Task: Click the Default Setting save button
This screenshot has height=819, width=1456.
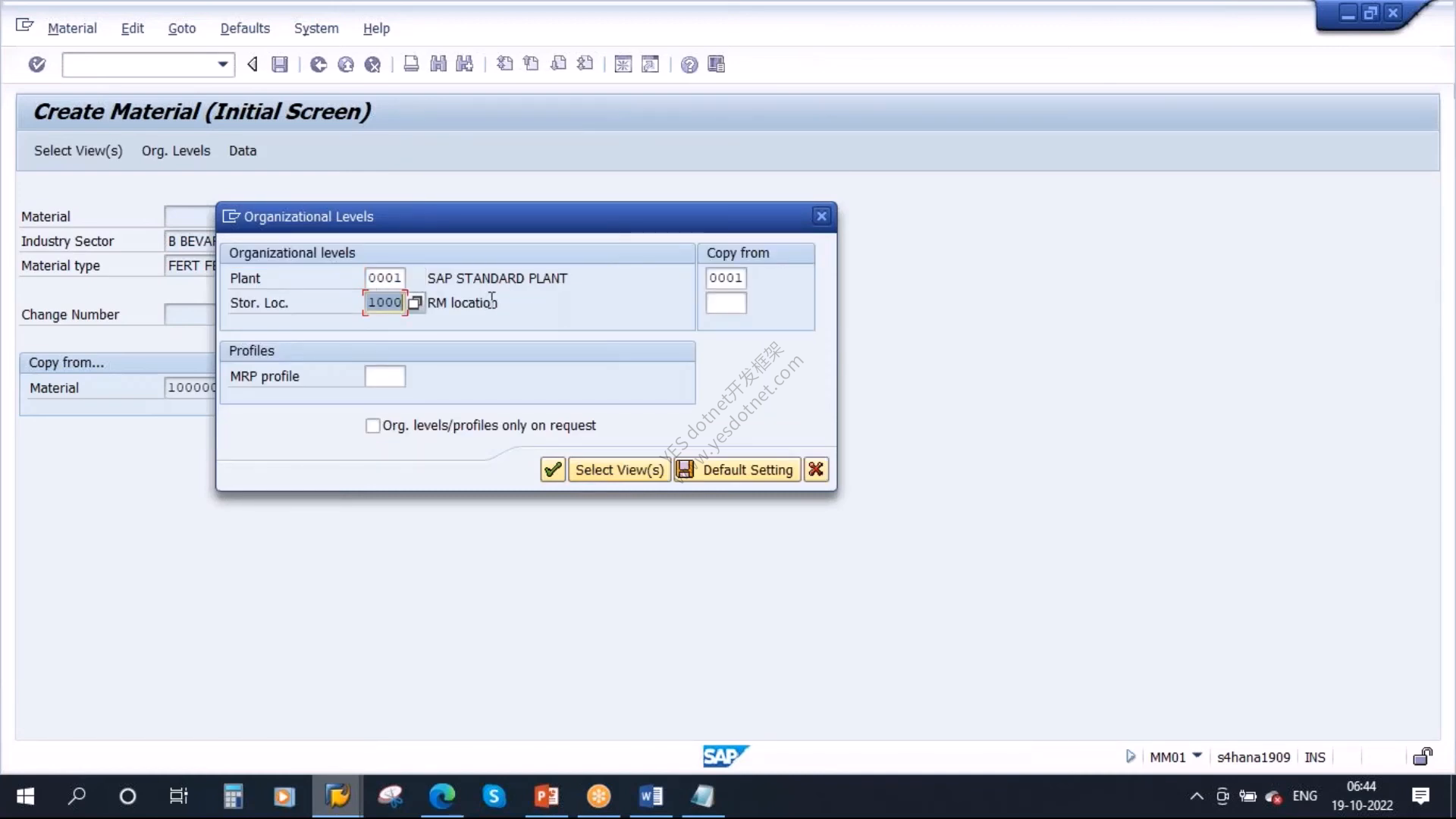Action: point(737,469)
